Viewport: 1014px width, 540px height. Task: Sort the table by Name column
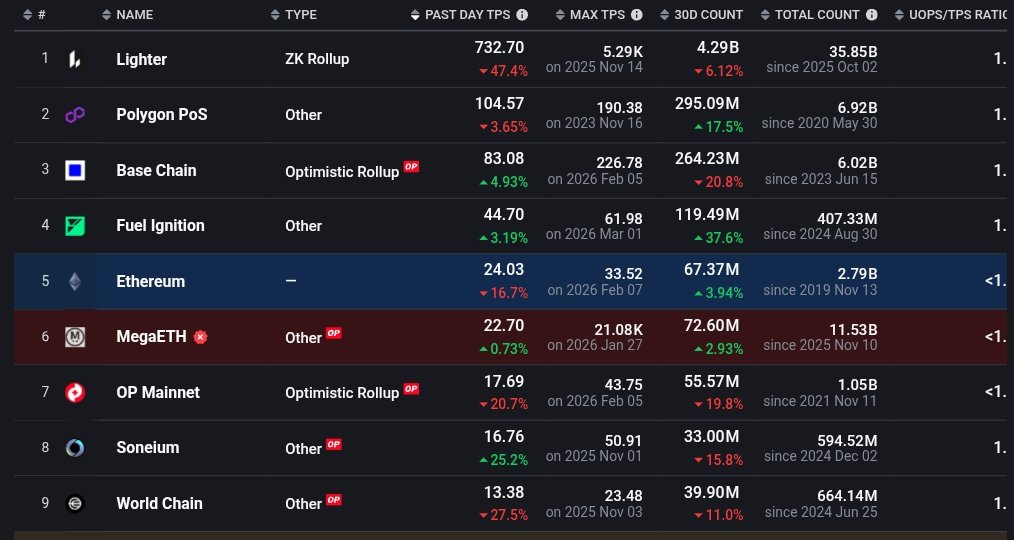128,15
